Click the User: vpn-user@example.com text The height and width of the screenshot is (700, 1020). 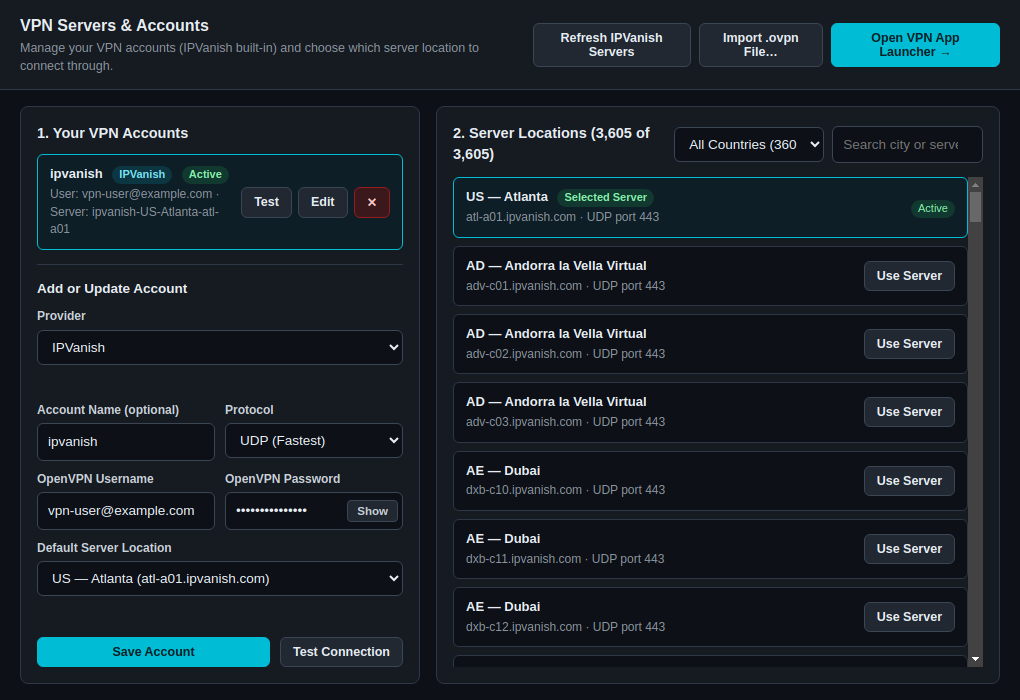click(131, 194)
